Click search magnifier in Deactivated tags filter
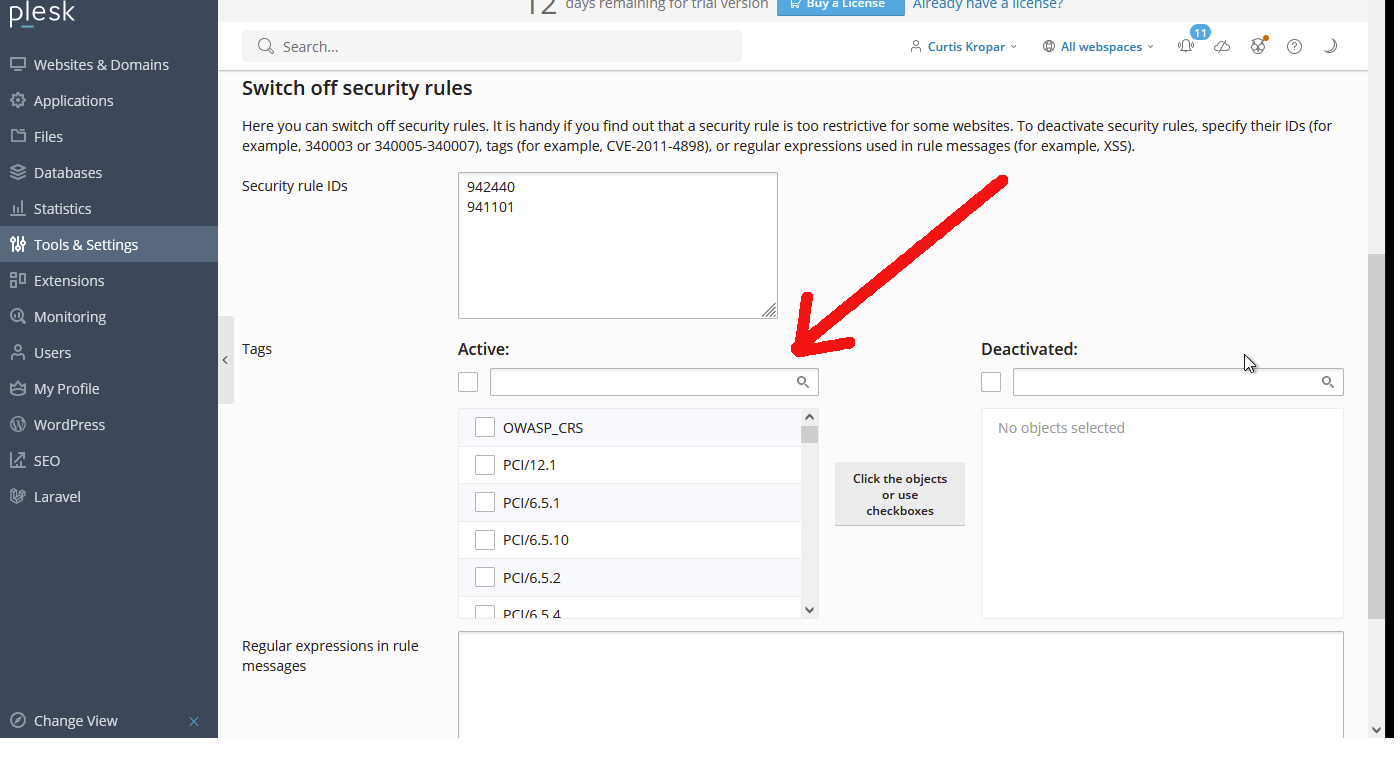The width and height of the screenshot is (1400, 762). (1328, 382)
